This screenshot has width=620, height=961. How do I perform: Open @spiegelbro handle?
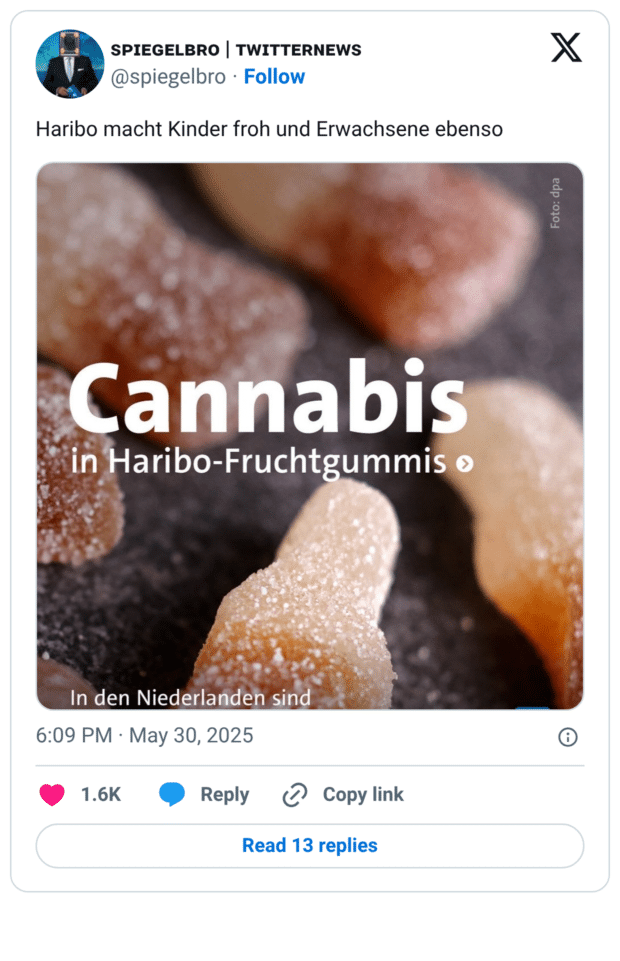pos(170,76)
